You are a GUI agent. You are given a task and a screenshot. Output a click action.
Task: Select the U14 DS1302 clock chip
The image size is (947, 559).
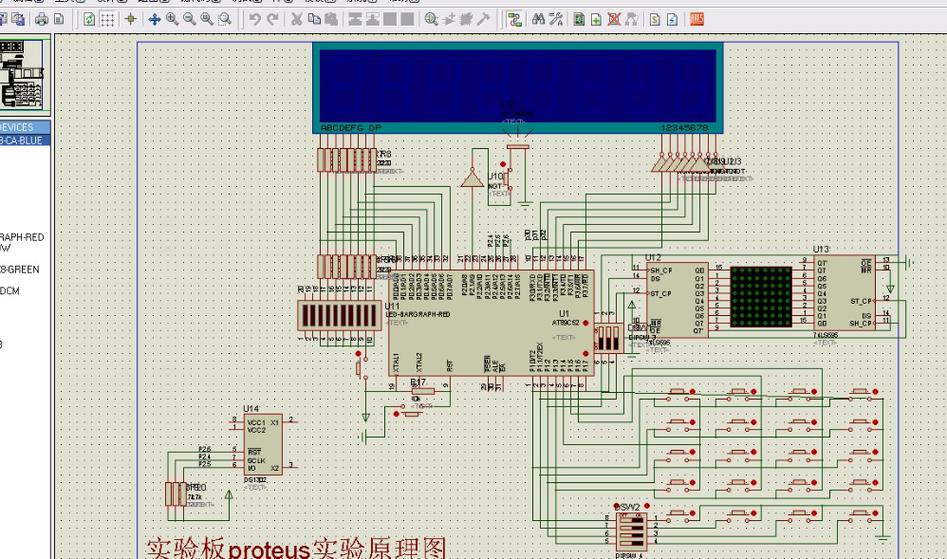pyautogui.click(x=263, y=444)
